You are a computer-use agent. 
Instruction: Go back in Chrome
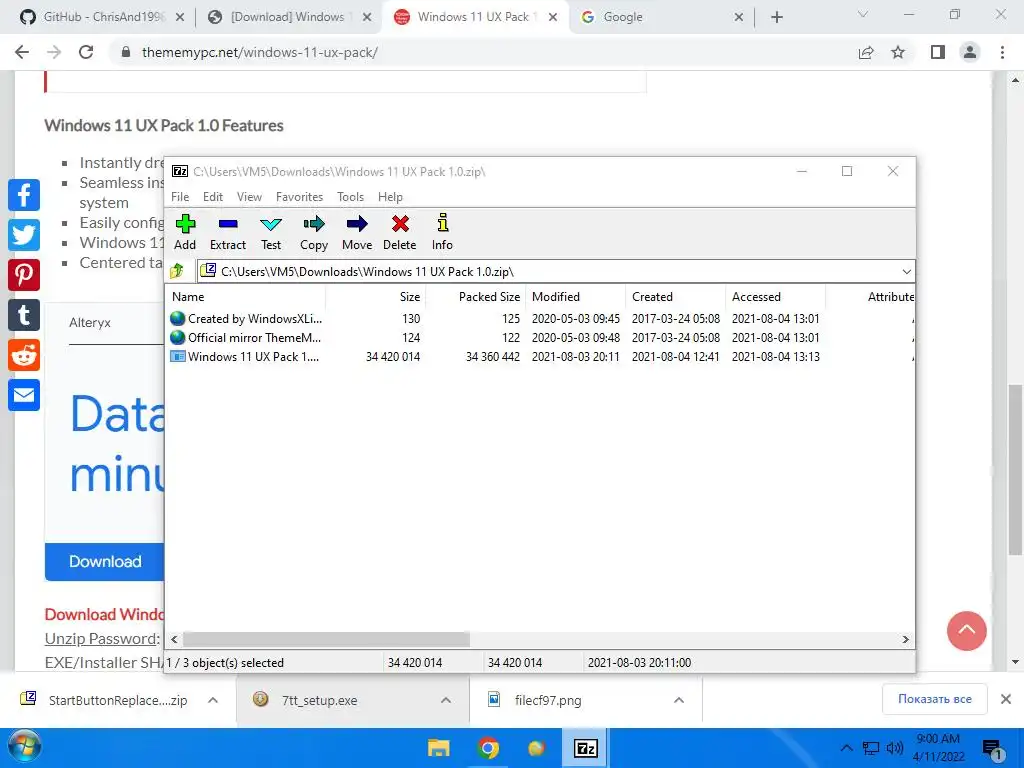(x=22, y=52)
